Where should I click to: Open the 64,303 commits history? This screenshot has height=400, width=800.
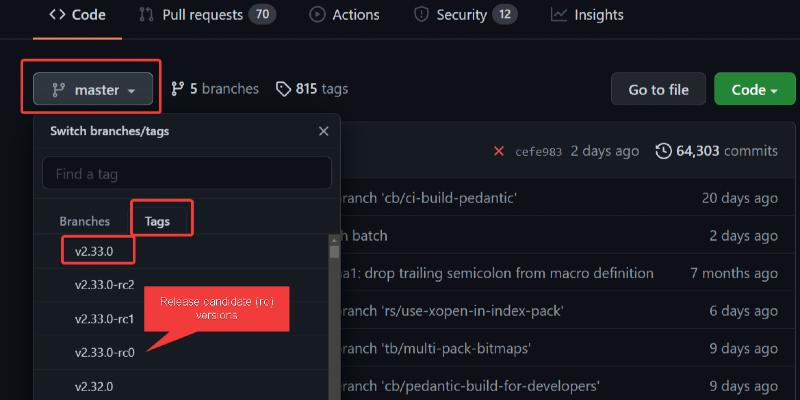(716, 151)
